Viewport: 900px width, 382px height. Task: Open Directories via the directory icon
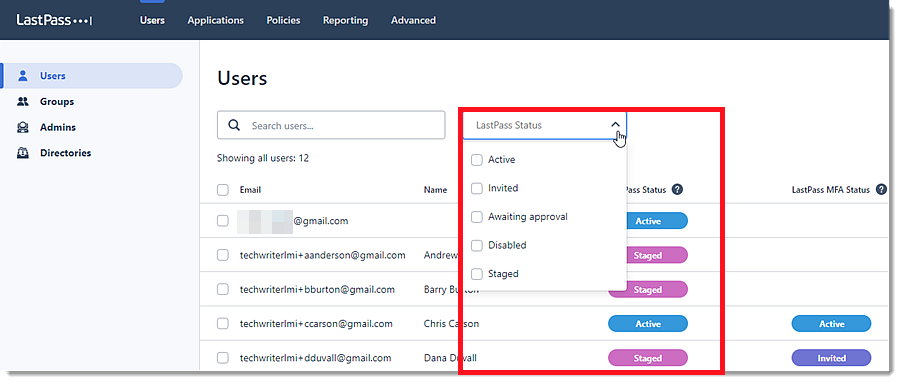pyautogui.click(x=23, y=153)
